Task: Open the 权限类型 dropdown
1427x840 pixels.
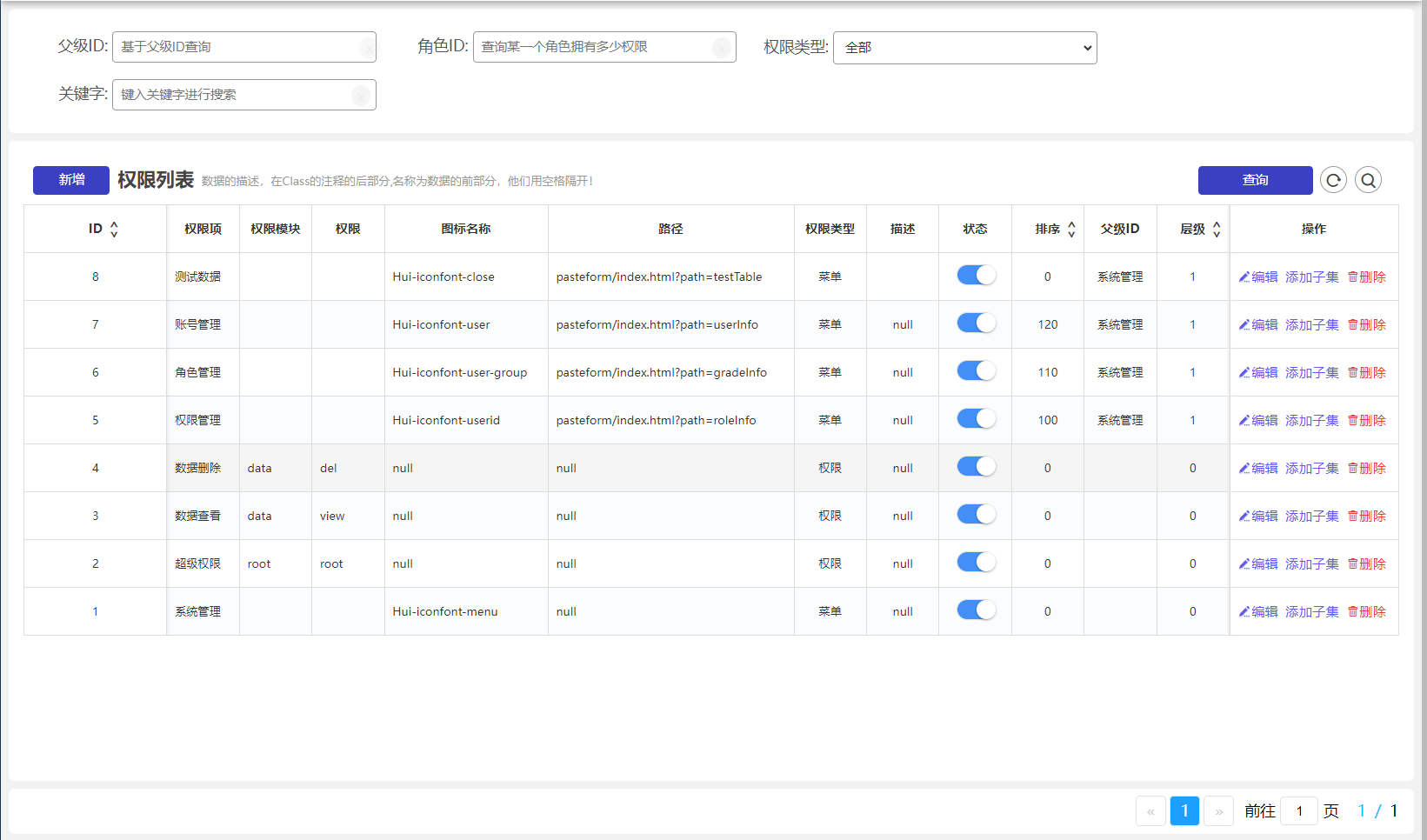Action: (x=964, y=48)
